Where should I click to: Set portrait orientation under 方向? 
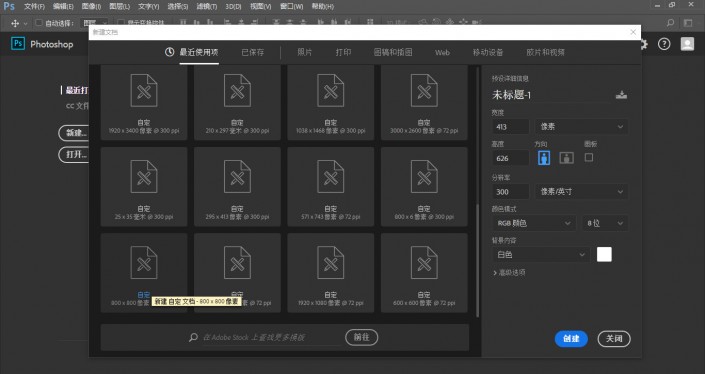(x=544, y=158)
